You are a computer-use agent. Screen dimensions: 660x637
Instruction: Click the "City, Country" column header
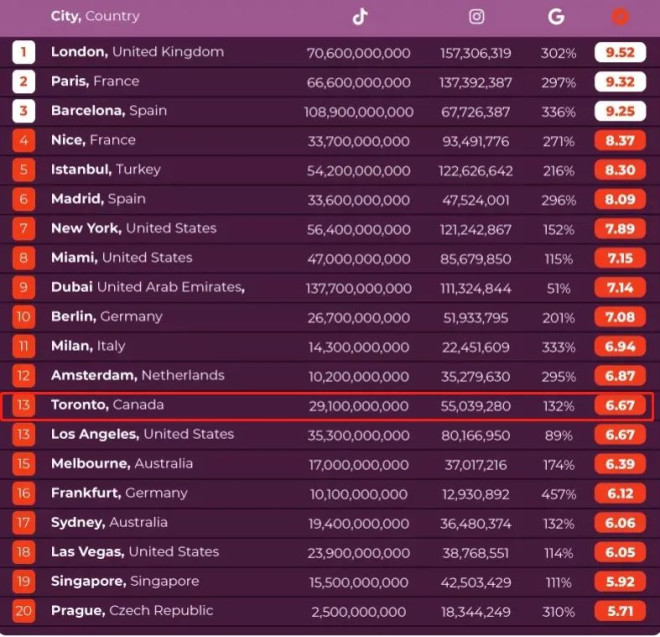[95, 17]
